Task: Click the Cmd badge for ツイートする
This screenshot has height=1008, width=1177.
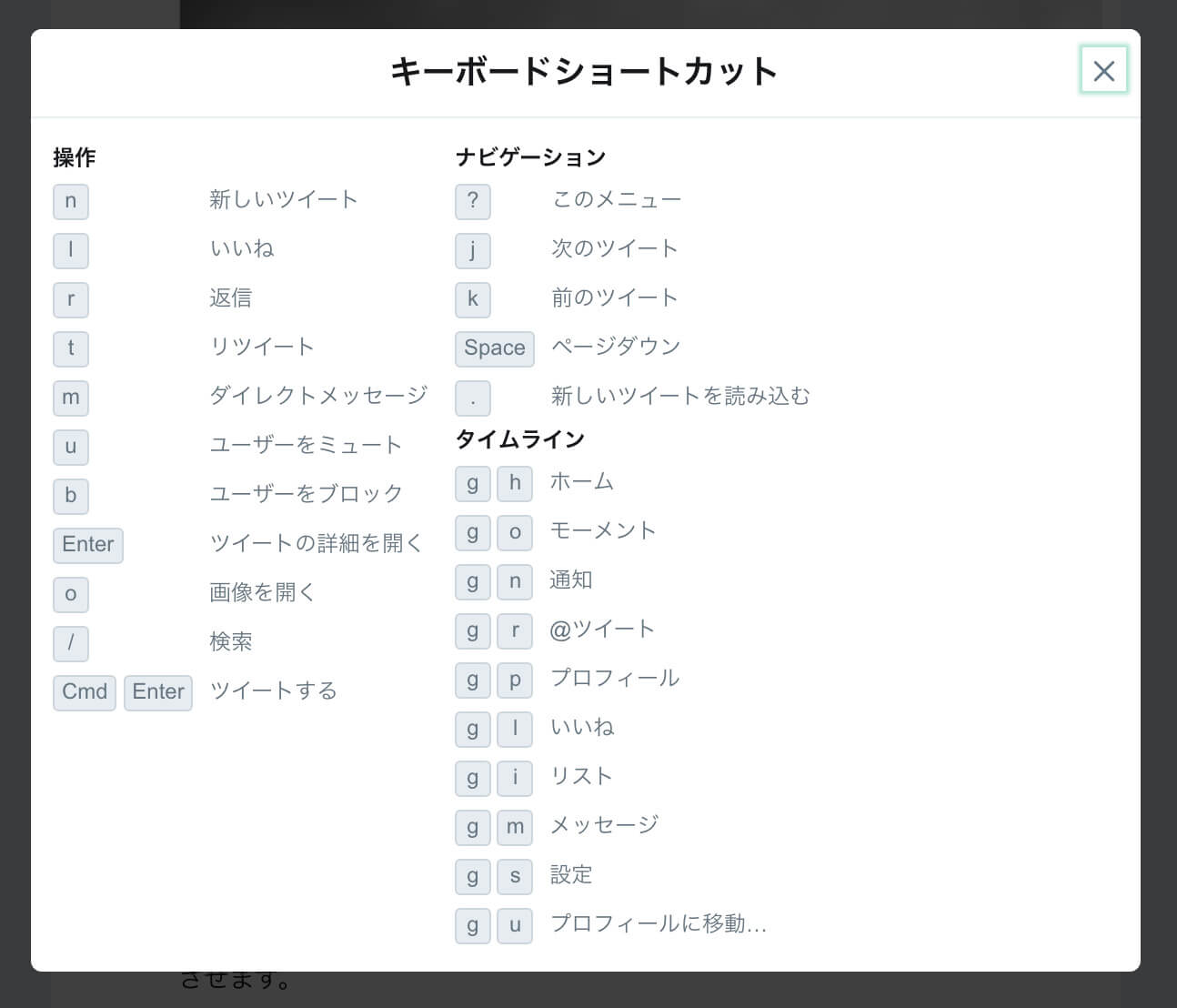Action: point(84,692)
